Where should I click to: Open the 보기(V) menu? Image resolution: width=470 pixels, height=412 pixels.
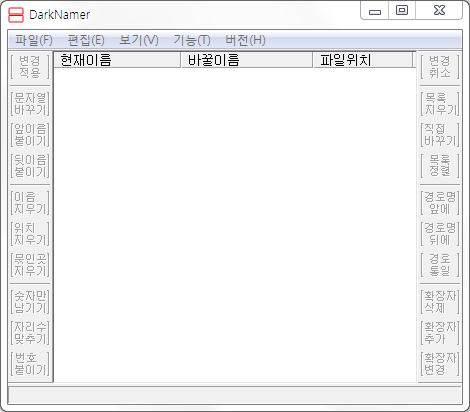[x=139, y=40]
